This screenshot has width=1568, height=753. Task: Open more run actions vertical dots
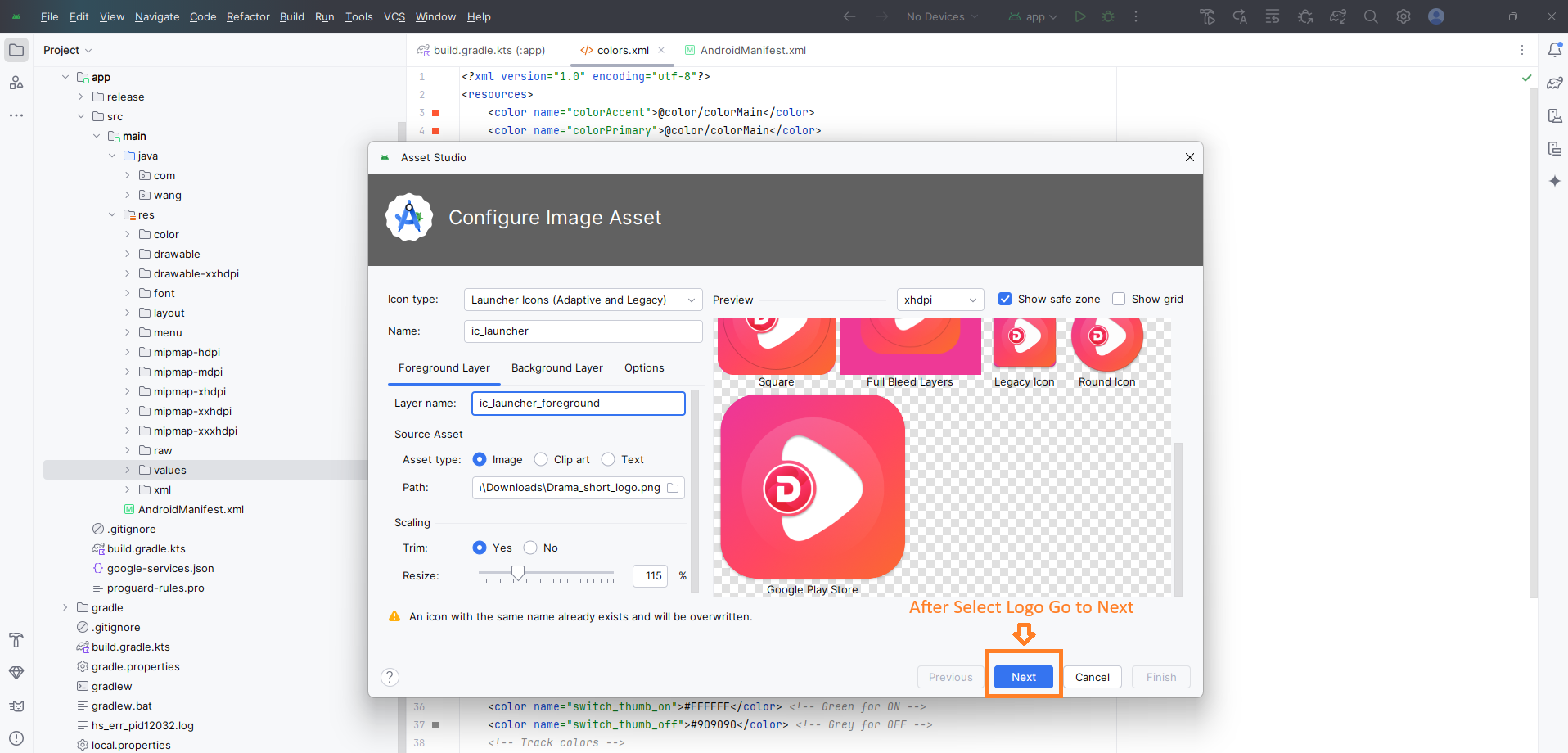coord(1136,16)
